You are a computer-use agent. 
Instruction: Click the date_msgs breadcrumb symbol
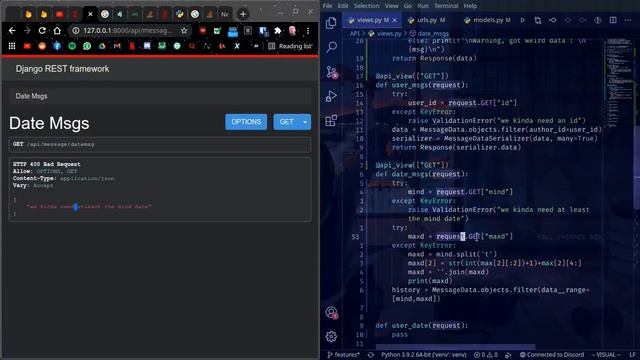(x=433, y=33)
